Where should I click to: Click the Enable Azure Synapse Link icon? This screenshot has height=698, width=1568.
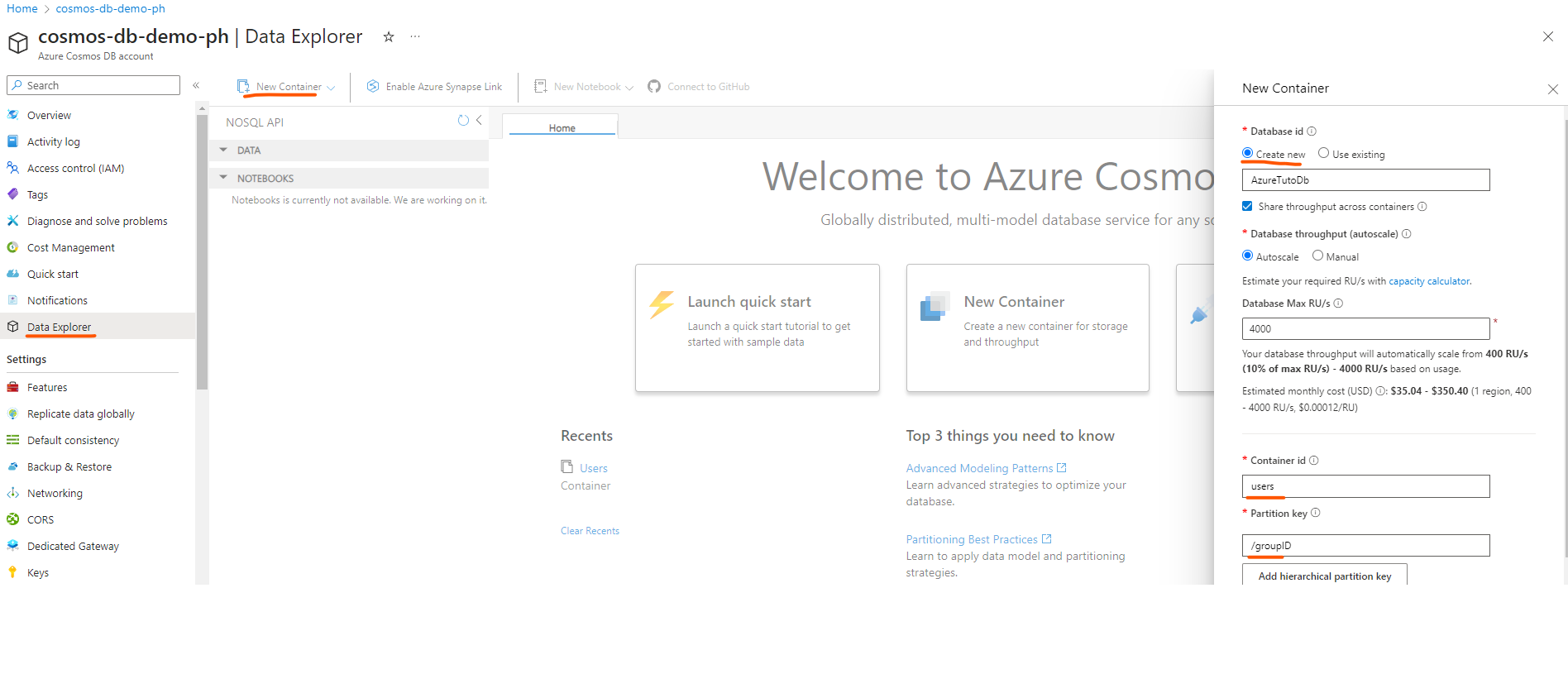(x=373, y=86)
